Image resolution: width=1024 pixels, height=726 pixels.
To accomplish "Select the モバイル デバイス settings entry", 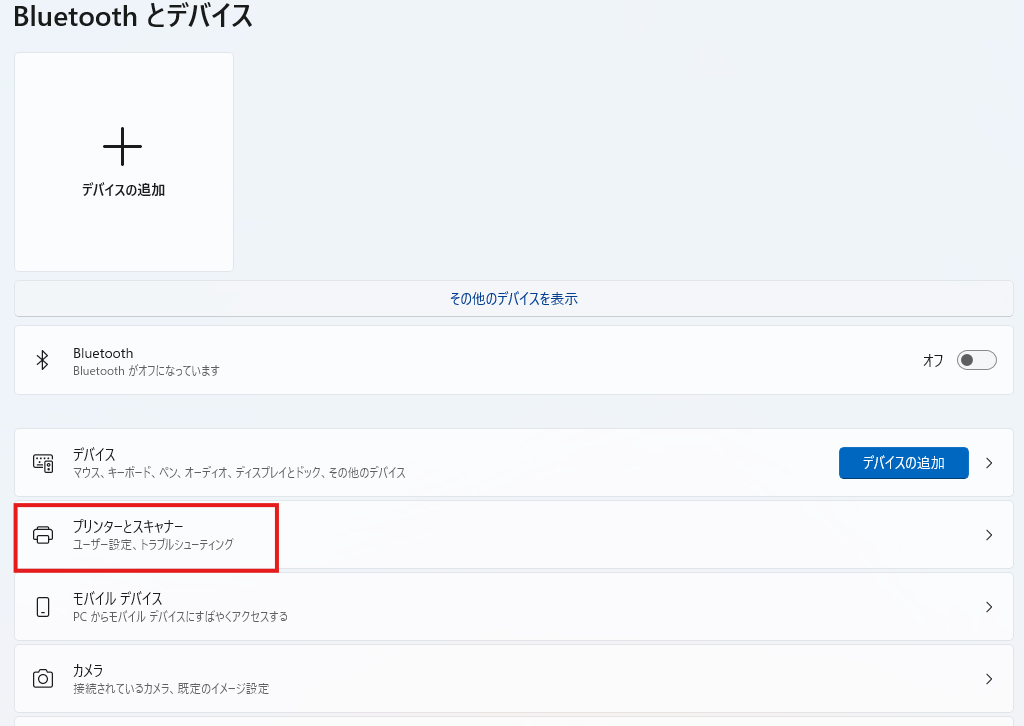I will pyautogui.click(x=118, y=598).
